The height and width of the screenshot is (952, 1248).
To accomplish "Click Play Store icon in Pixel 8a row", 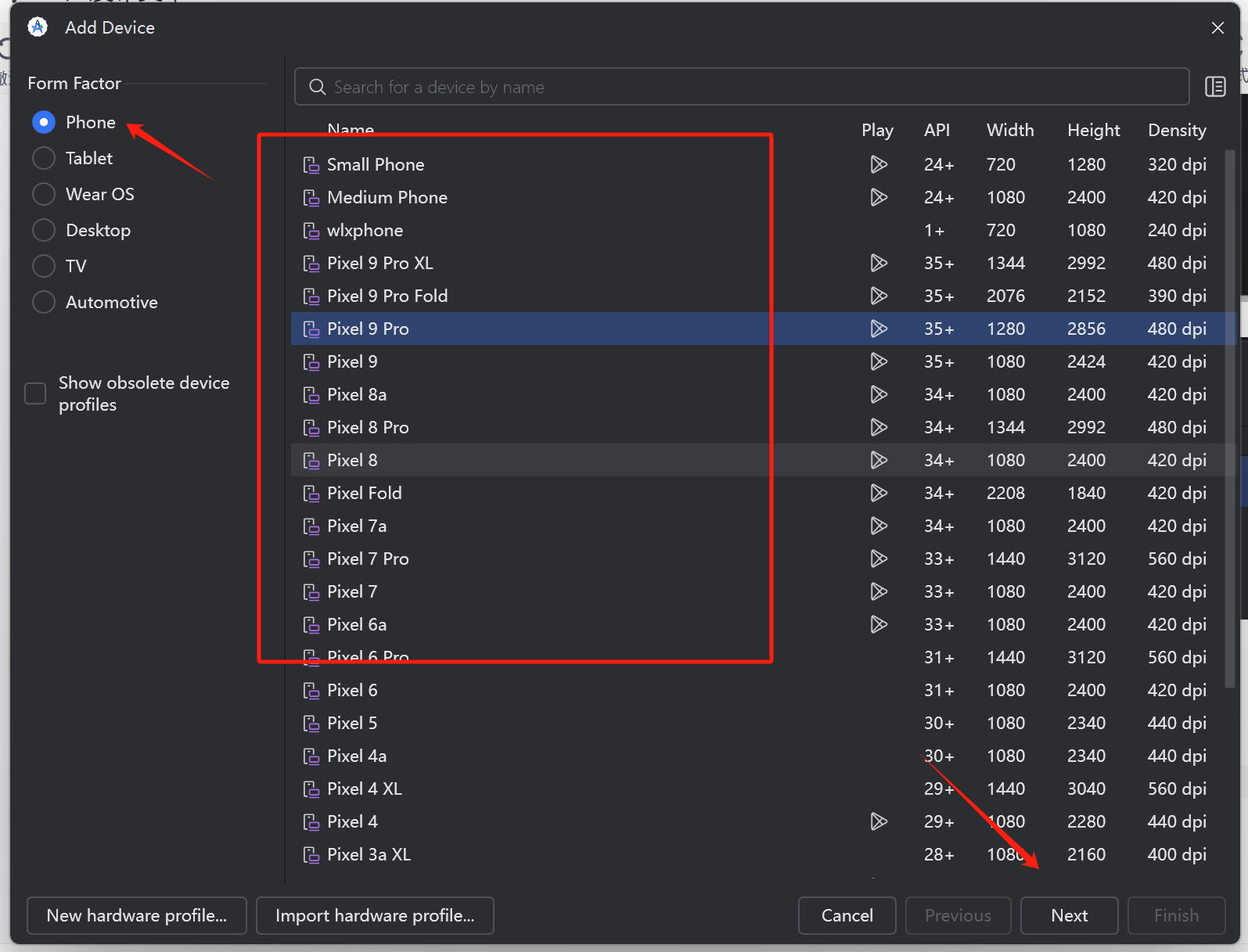I will [x=879, y=394].
